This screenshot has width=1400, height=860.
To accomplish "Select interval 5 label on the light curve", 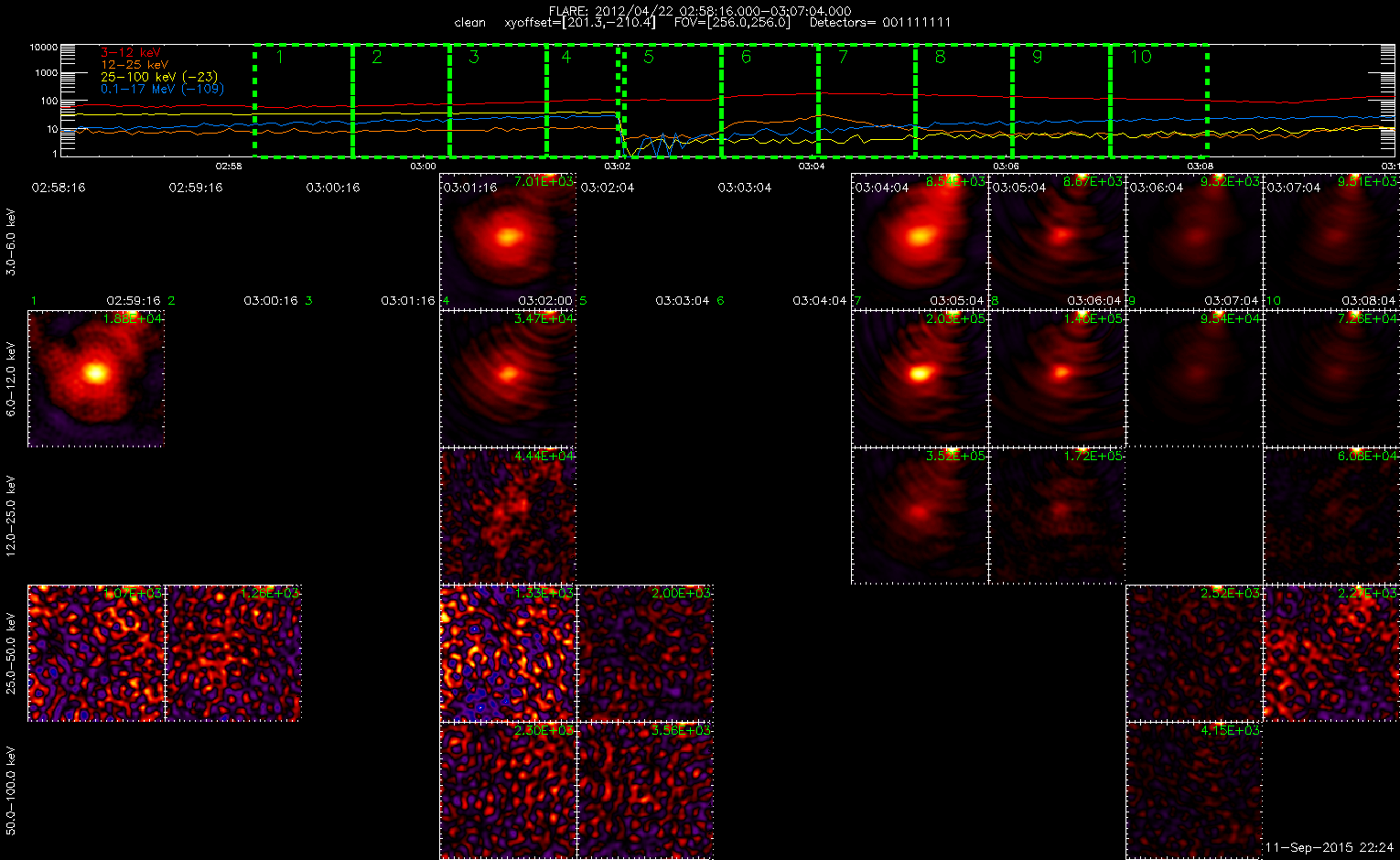I will (649, 58).
